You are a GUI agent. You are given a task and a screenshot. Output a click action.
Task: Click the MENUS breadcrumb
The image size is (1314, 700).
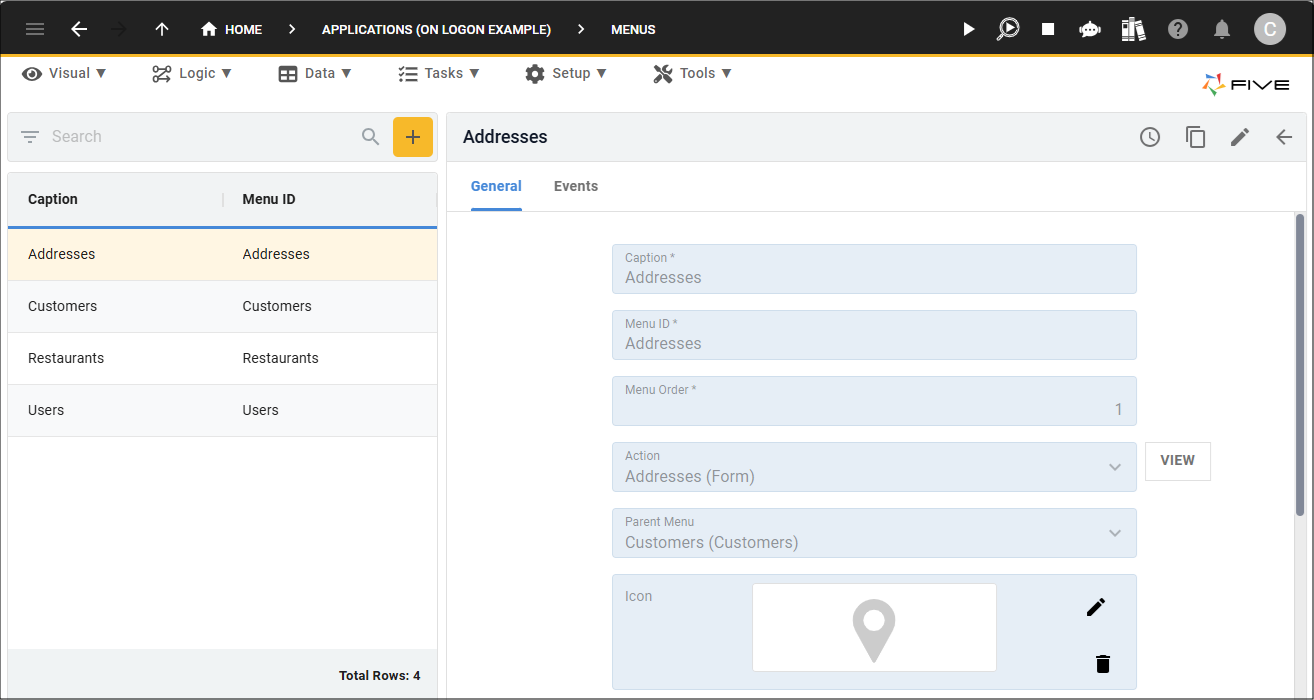[x=633, y=29]
